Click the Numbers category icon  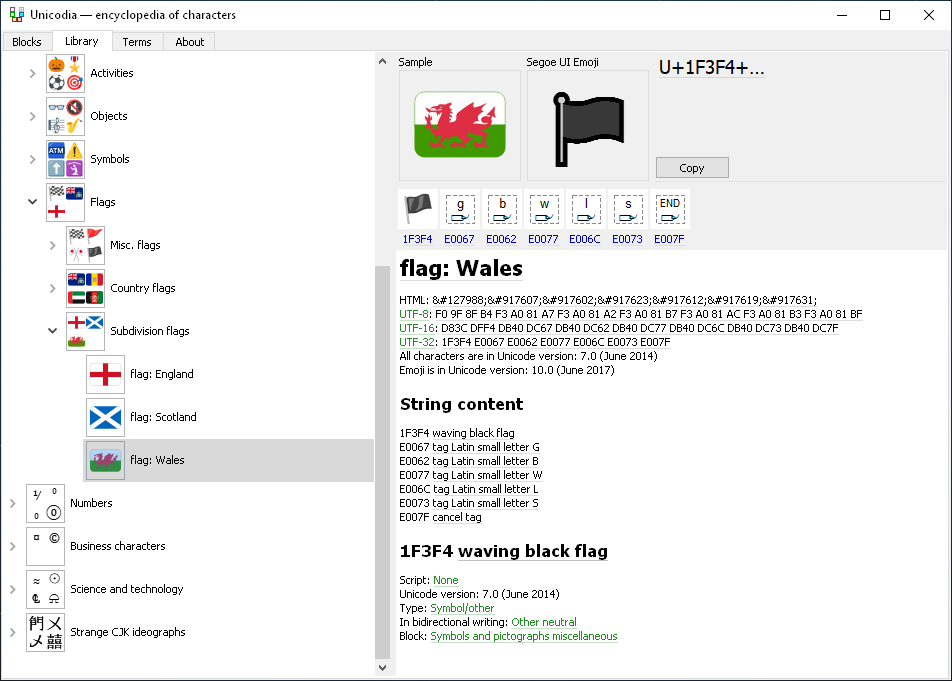[46, 503]
